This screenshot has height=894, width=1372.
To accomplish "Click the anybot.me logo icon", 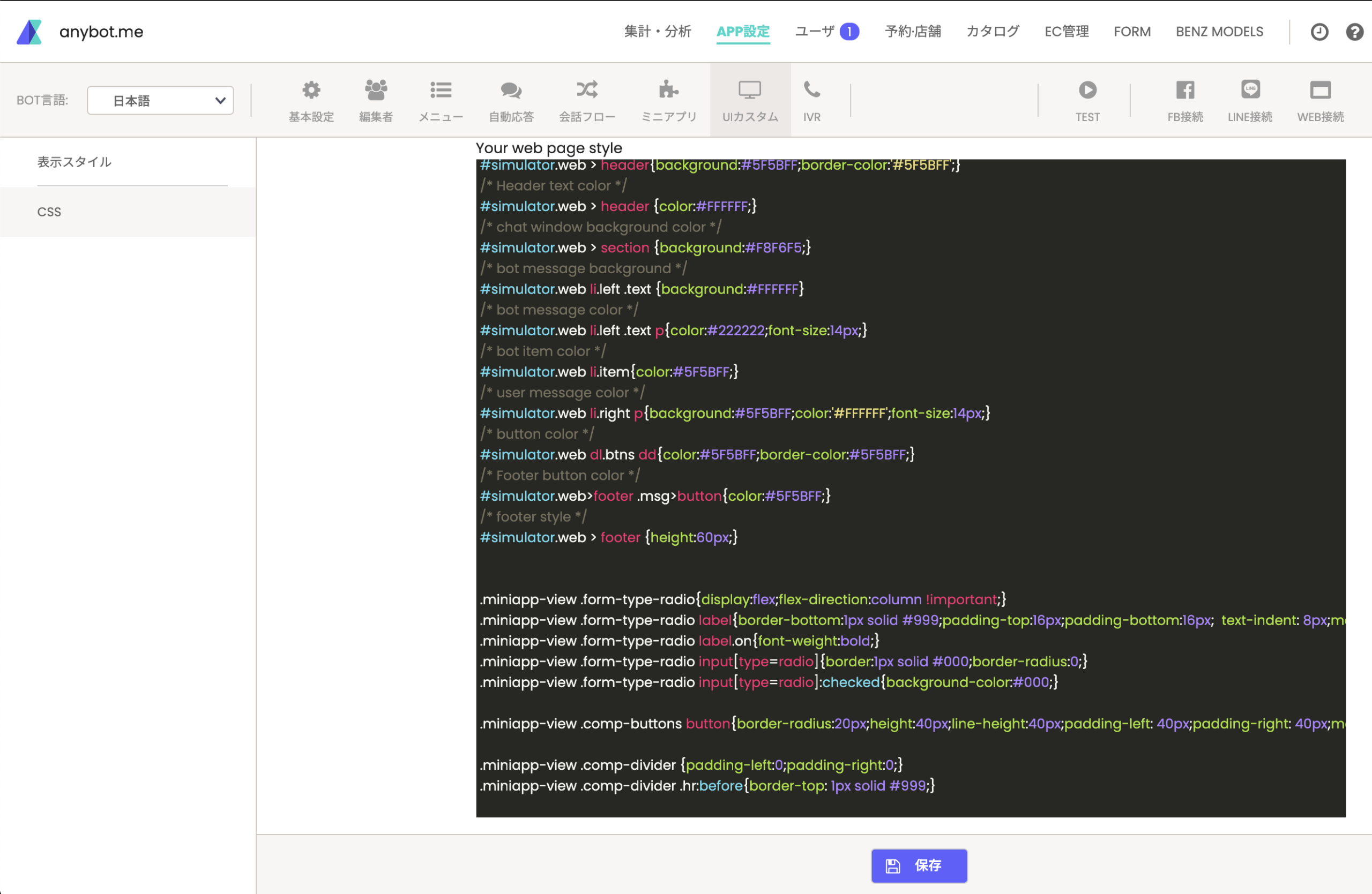I will point(29,32).
